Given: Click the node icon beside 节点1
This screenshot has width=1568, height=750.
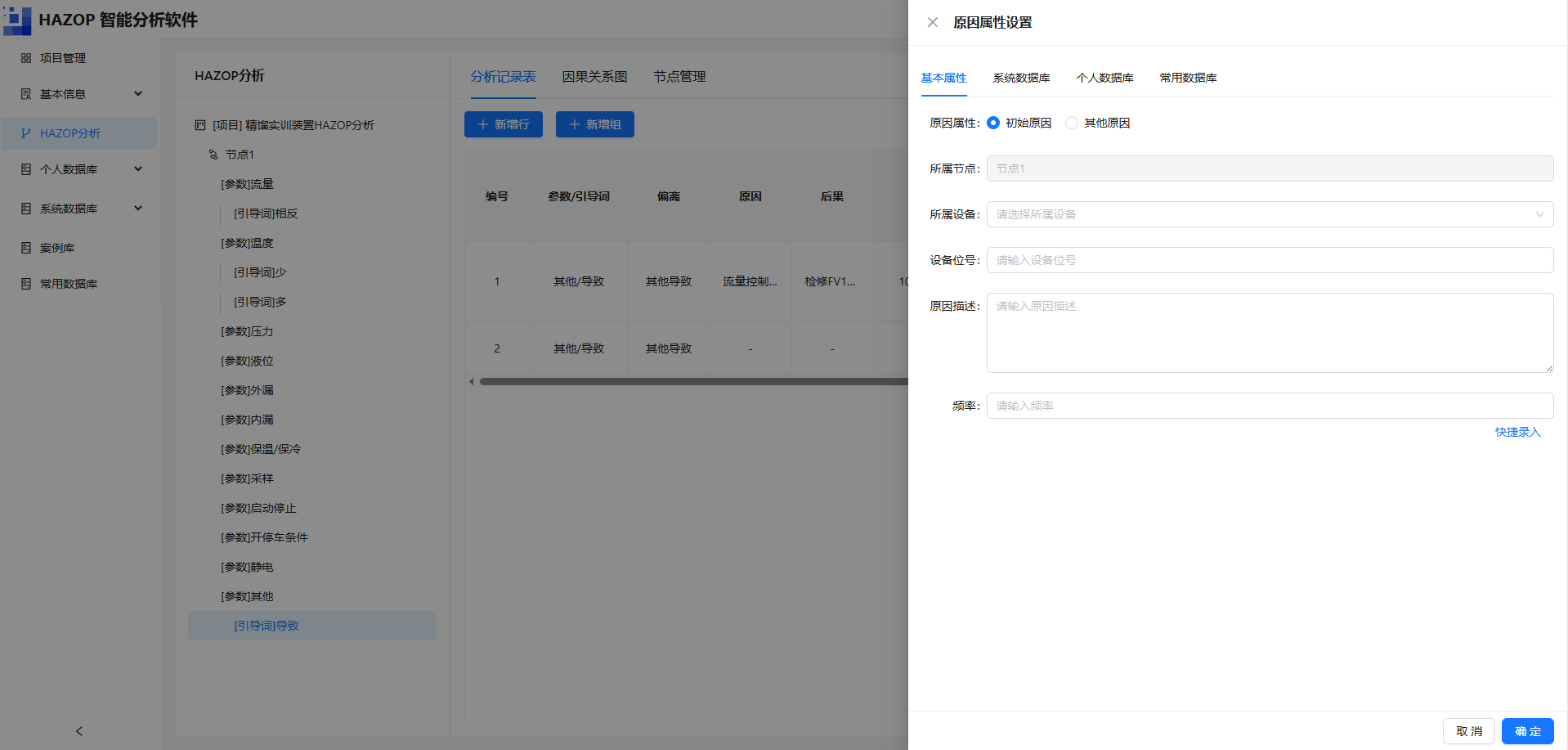Looking at the screenshot, I should coord(213,155).
